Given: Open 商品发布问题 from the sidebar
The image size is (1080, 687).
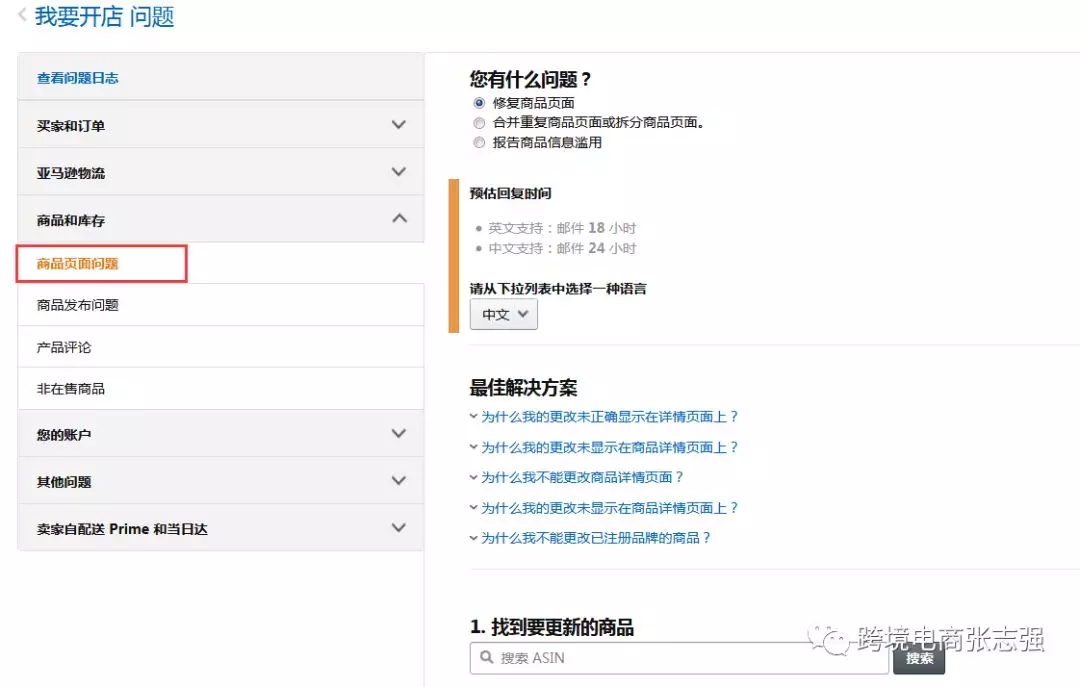Looking at the screenshot, I should 75,305.
